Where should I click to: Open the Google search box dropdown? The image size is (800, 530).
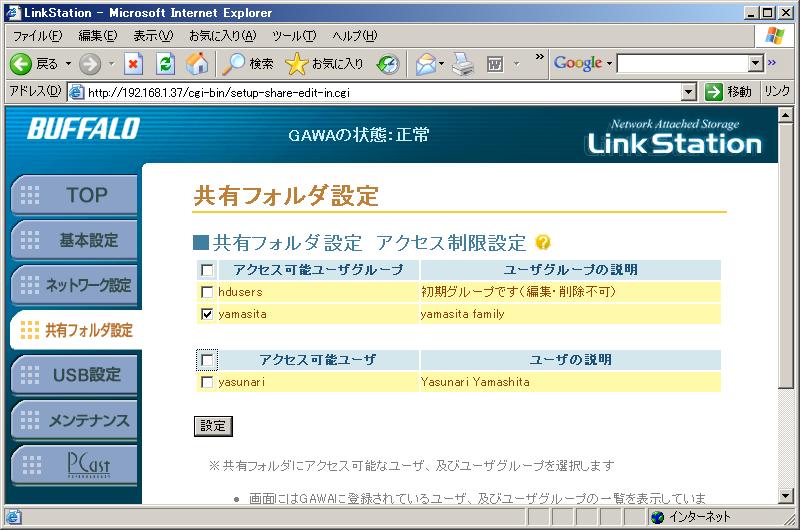pos(756,63)
